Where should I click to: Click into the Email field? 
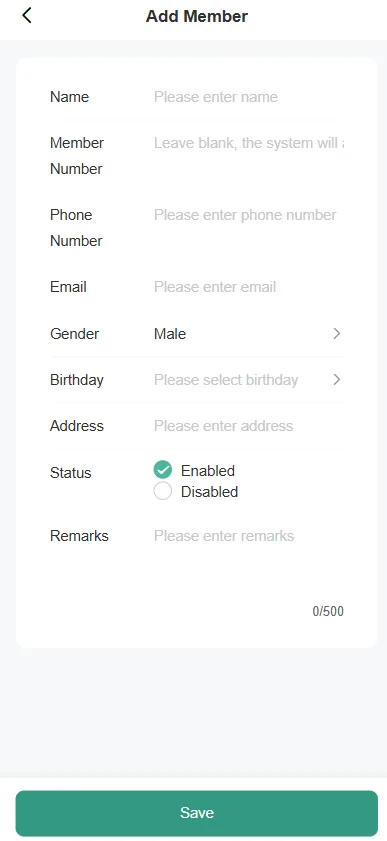point(249,287)
